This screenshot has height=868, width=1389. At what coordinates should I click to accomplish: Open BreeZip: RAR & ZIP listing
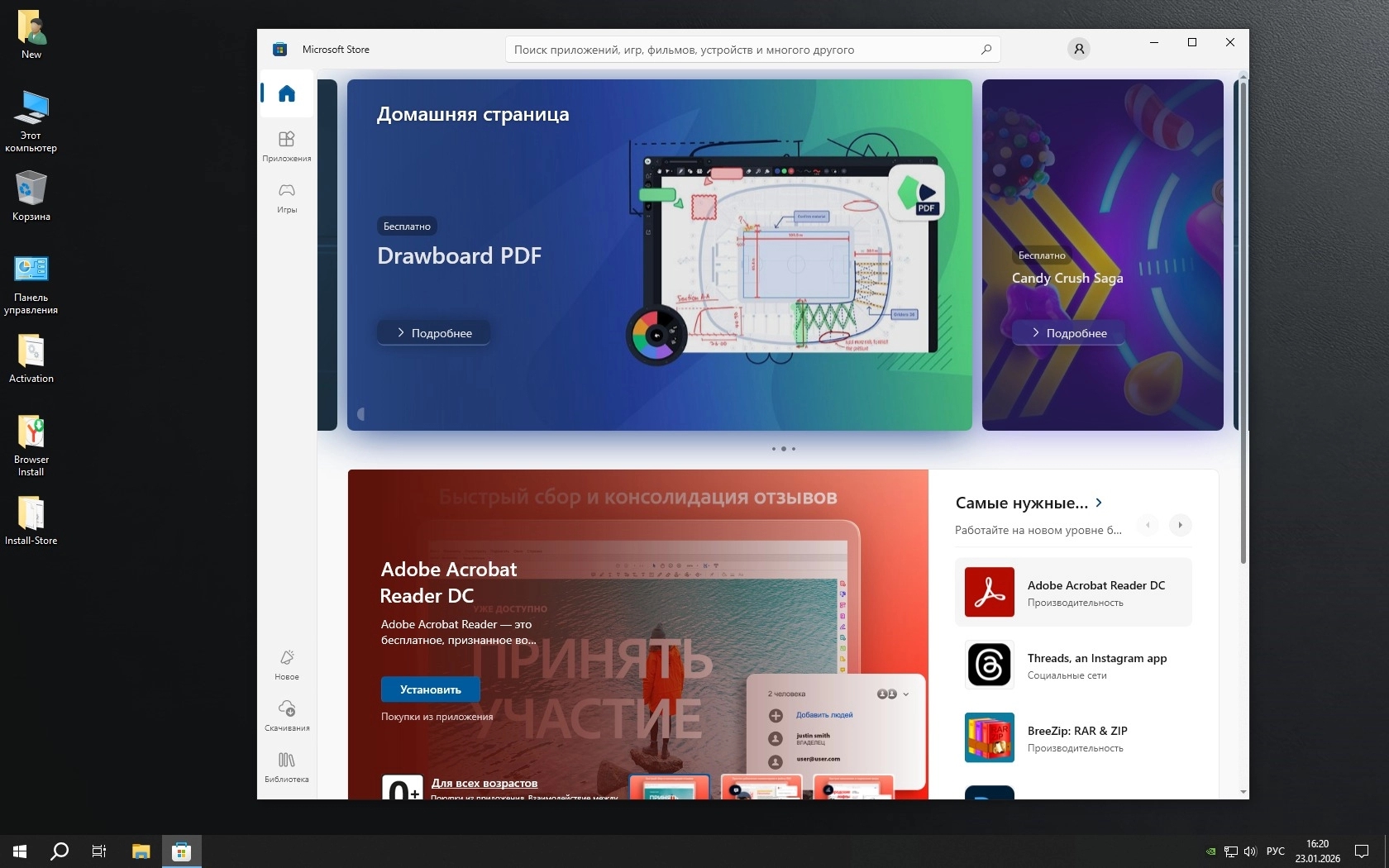tap(1076, 737)
